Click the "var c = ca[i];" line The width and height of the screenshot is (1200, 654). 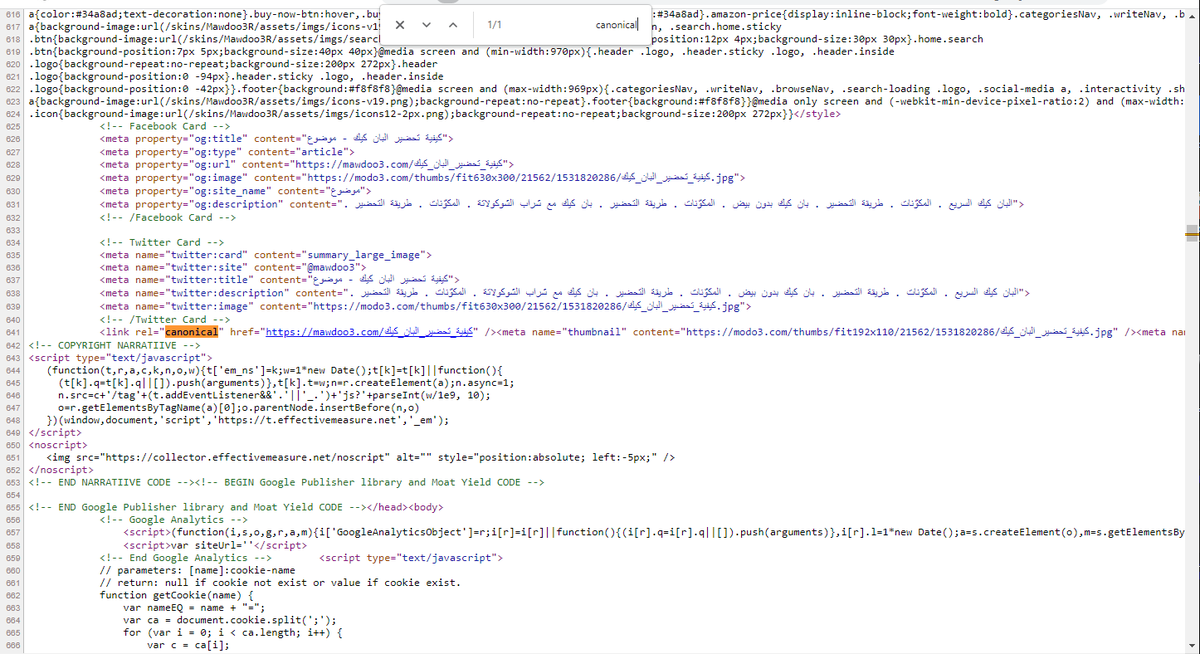[188, 646]
